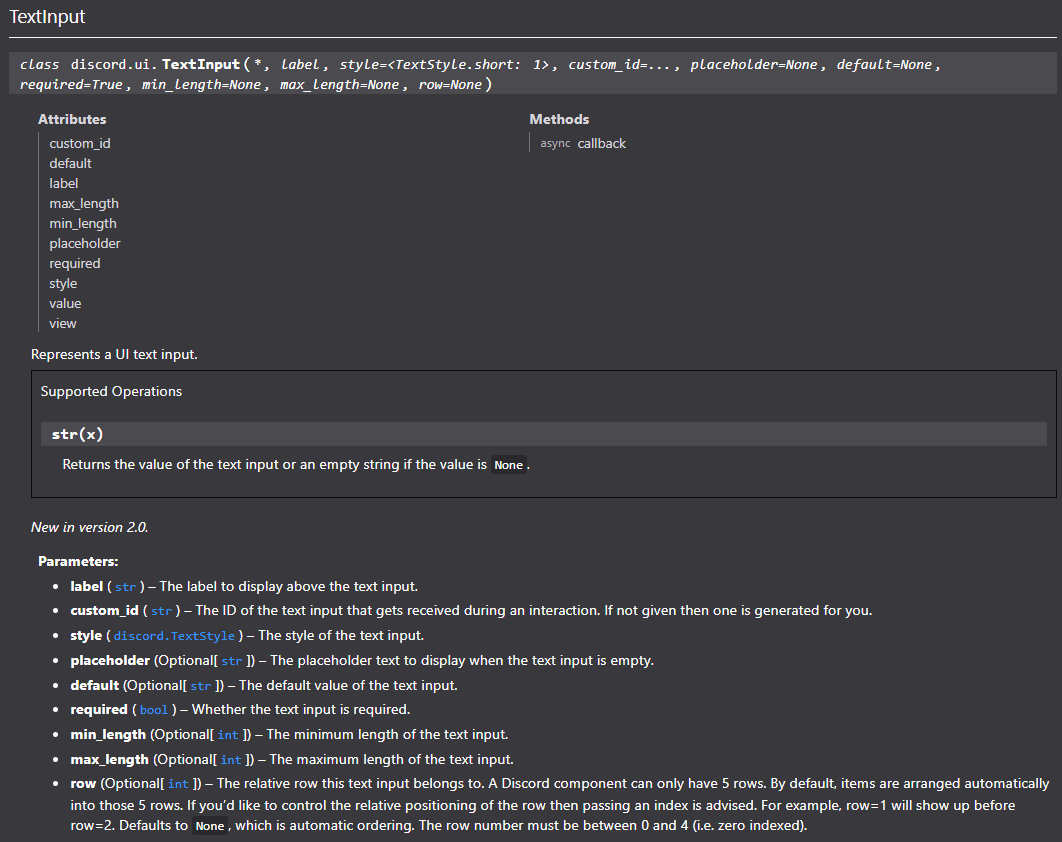This screenshot has width=1062, height=842.
Task: Open the label attribute link
Action: click(x=63, y=184)
